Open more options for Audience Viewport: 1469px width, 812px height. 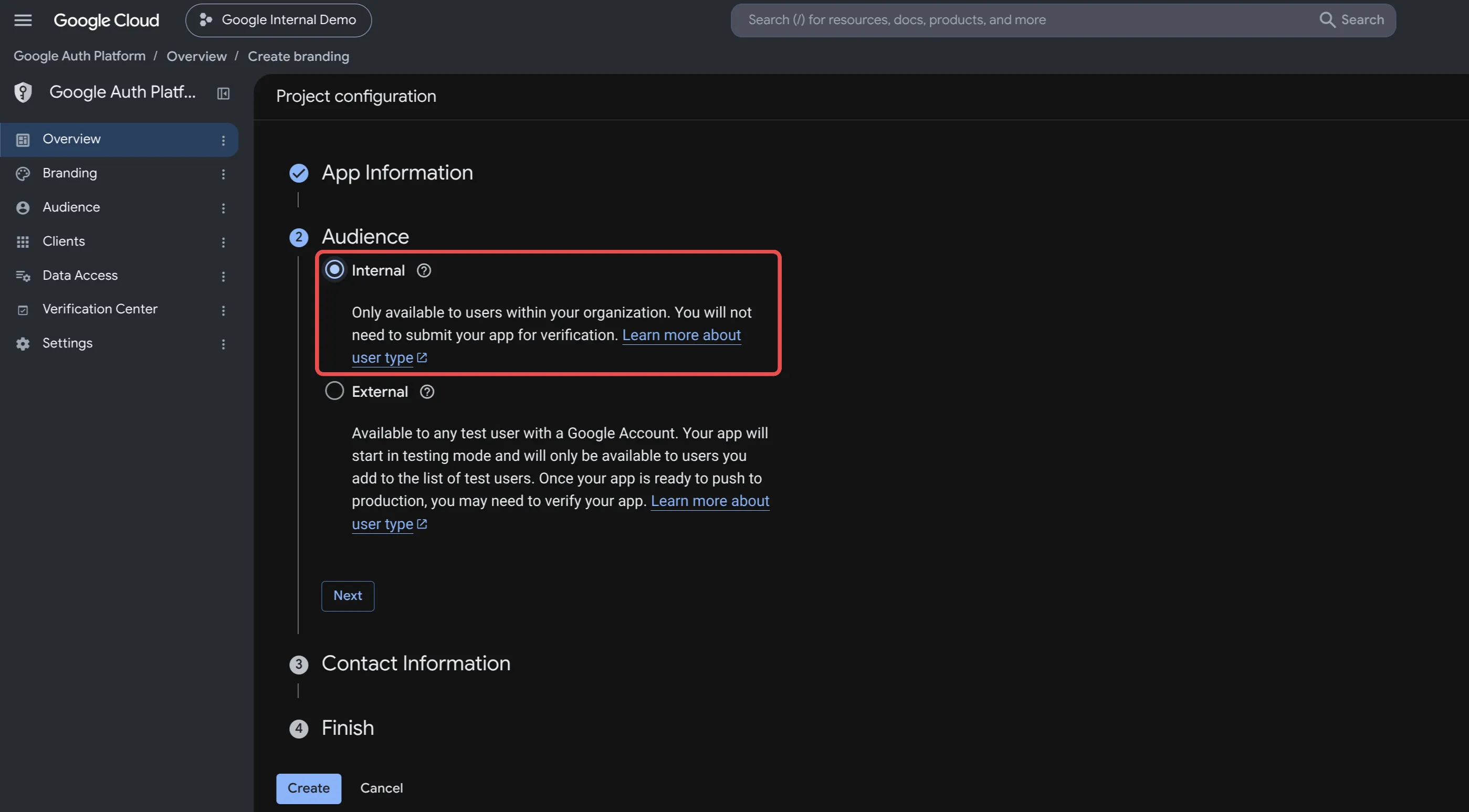(223, 208)
